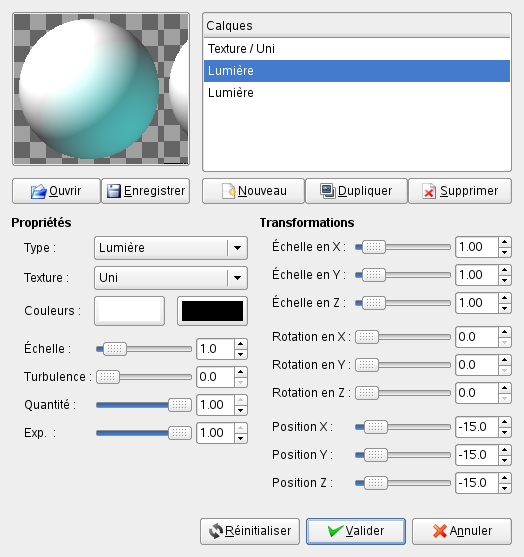Increase Rotation en X with up arrow
This screenshot has height=557, width=524.
click(505, 332)
